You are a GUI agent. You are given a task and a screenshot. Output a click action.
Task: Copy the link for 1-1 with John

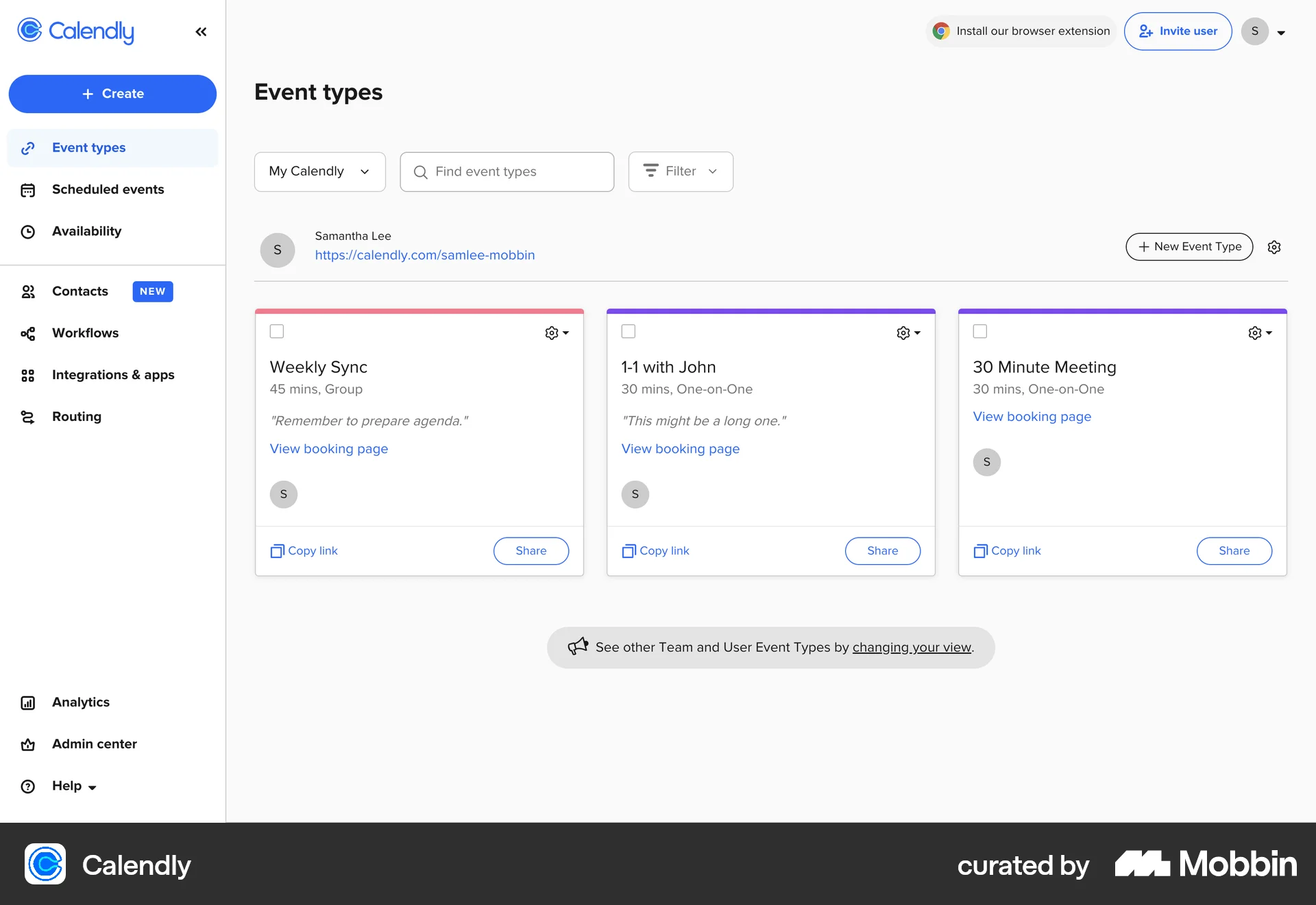coord(655,551)
